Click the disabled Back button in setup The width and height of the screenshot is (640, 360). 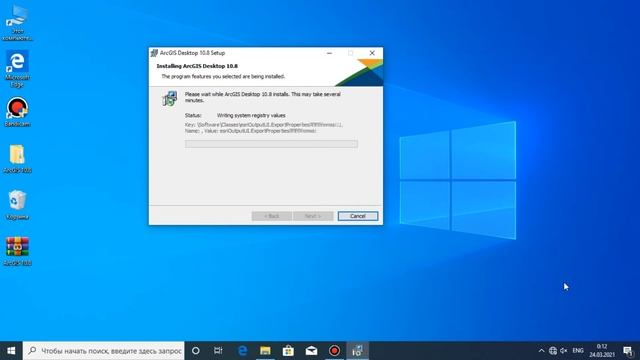(271, 216)
